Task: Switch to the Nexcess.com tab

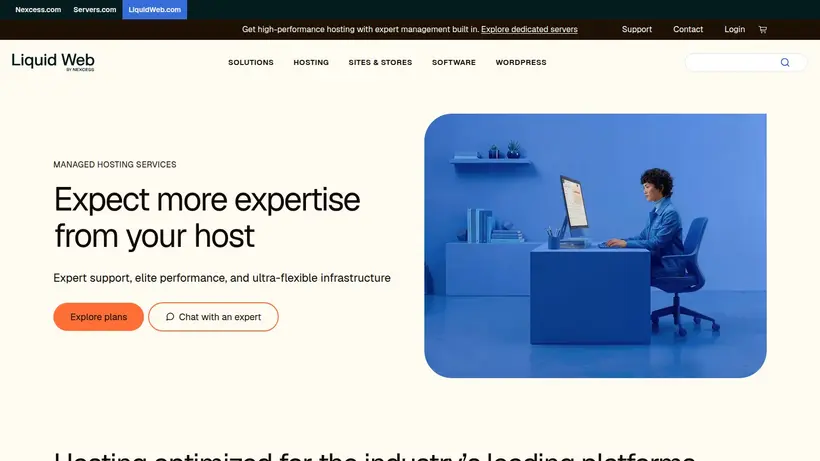Action: pos(38,9)
